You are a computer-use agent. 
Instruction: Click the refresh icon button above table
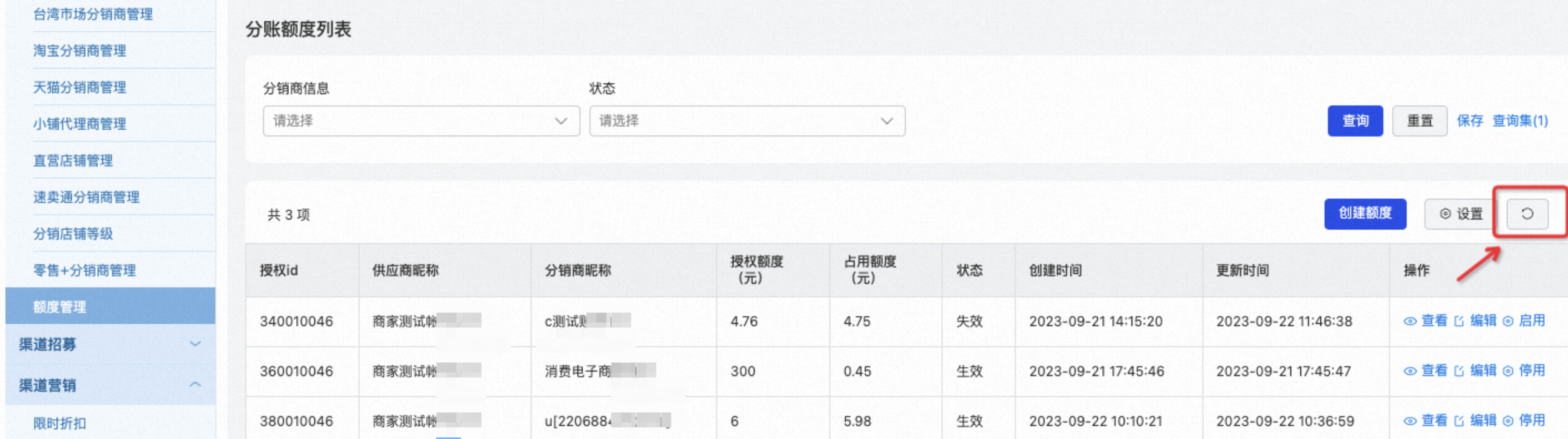(x=1527, y=214)
